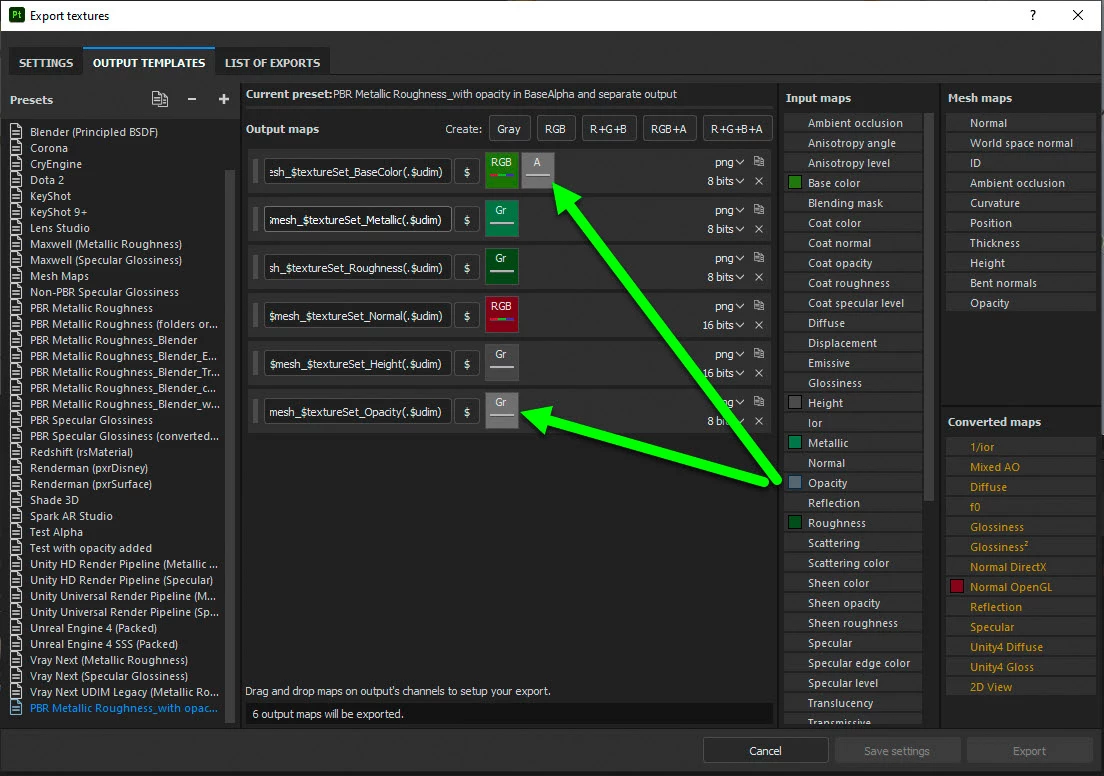This screenshot has width=1104, height=776.
Task: Duplicate the BaseColor output map
Action: pyautogui.click(x=758, y=161)
